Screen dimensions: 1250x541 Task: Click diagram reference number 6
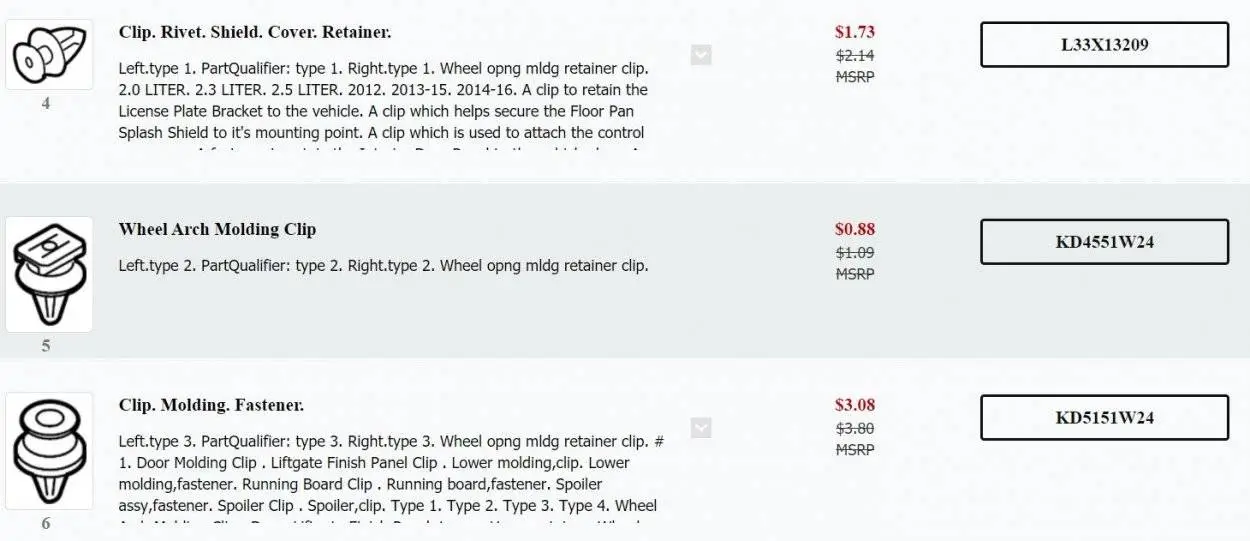[x=46, y=523]
